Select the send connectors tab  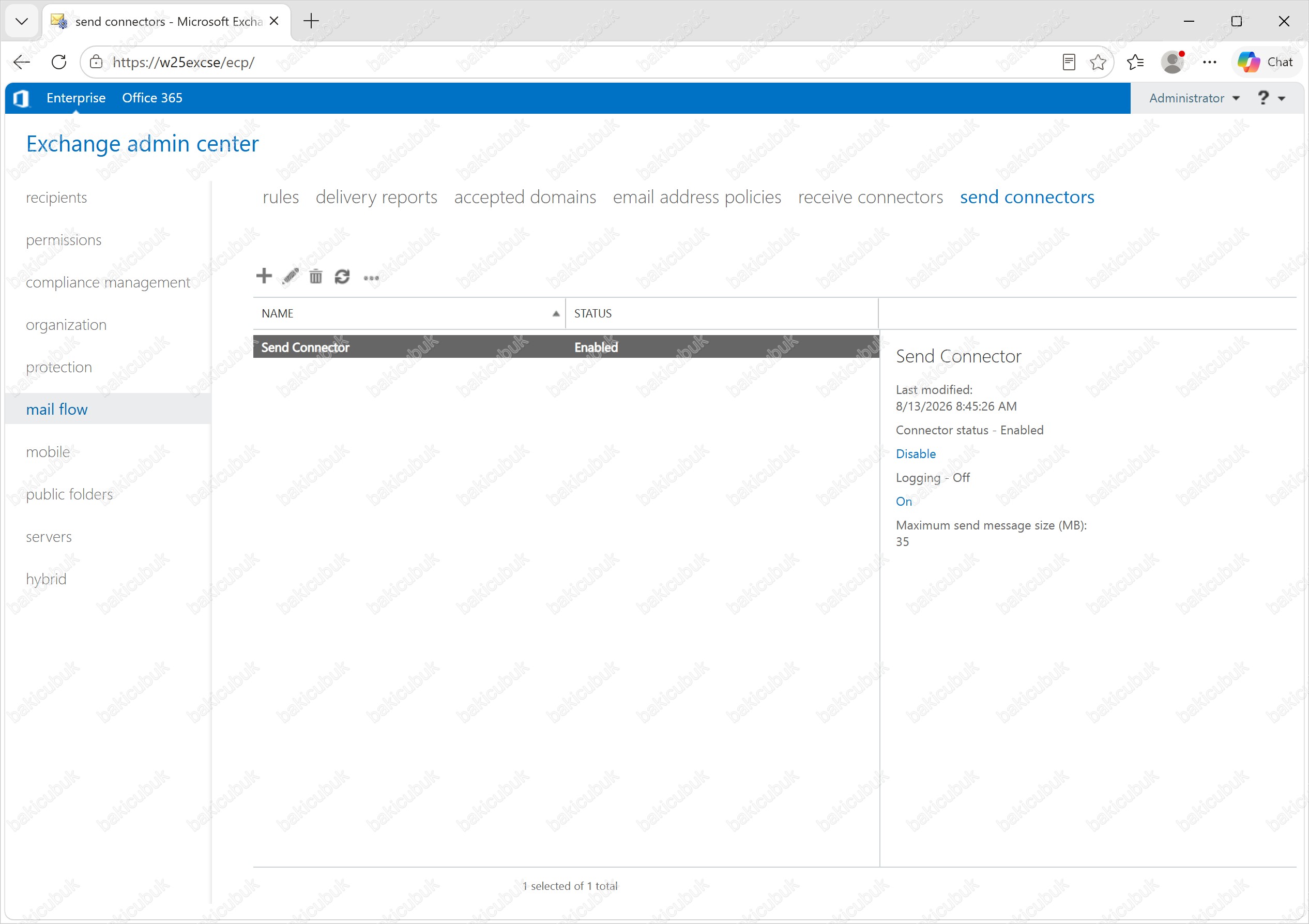coord(1027,198)
